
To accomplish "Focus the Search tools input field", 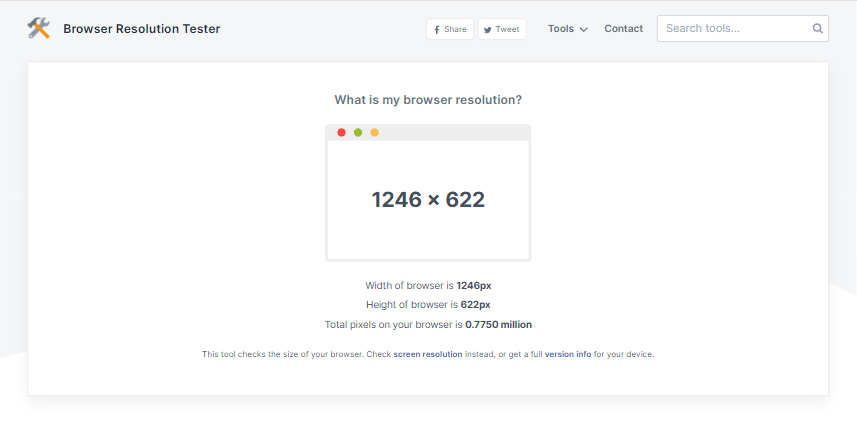I will (x=742, y=28).
